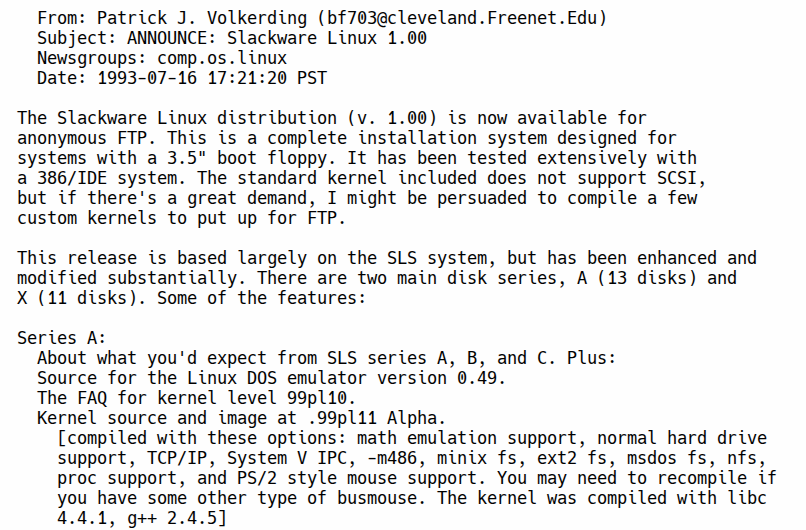The image size is (806, 530).
Task: Click the author name Patrick J. Volkerding
Action: (x=202, y=18)
